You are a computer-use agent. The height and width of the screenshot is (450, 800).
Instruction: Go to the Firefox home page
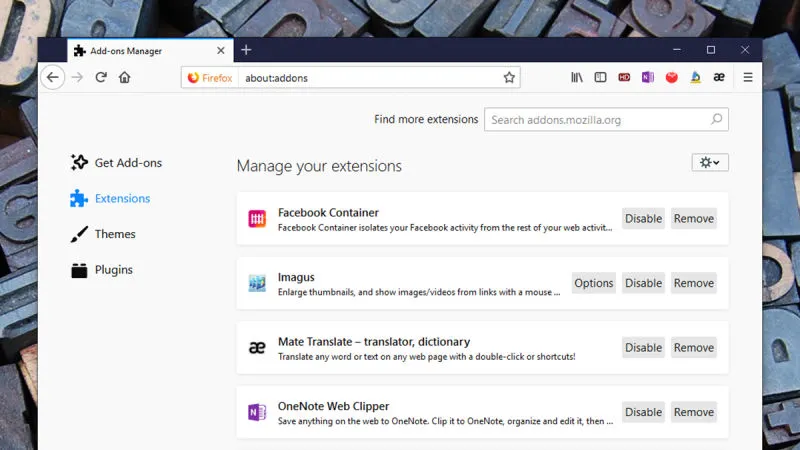(125, 77)
